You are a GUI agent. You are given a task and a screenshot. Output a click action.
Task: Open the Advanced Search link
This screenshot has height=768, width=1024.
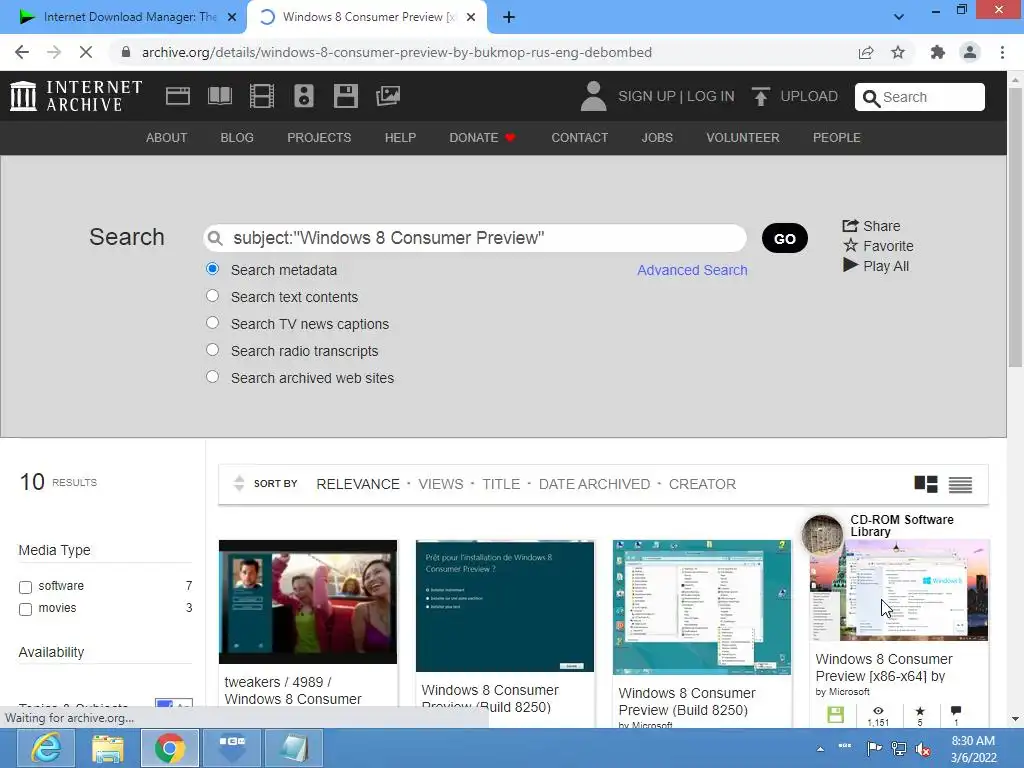692,270
